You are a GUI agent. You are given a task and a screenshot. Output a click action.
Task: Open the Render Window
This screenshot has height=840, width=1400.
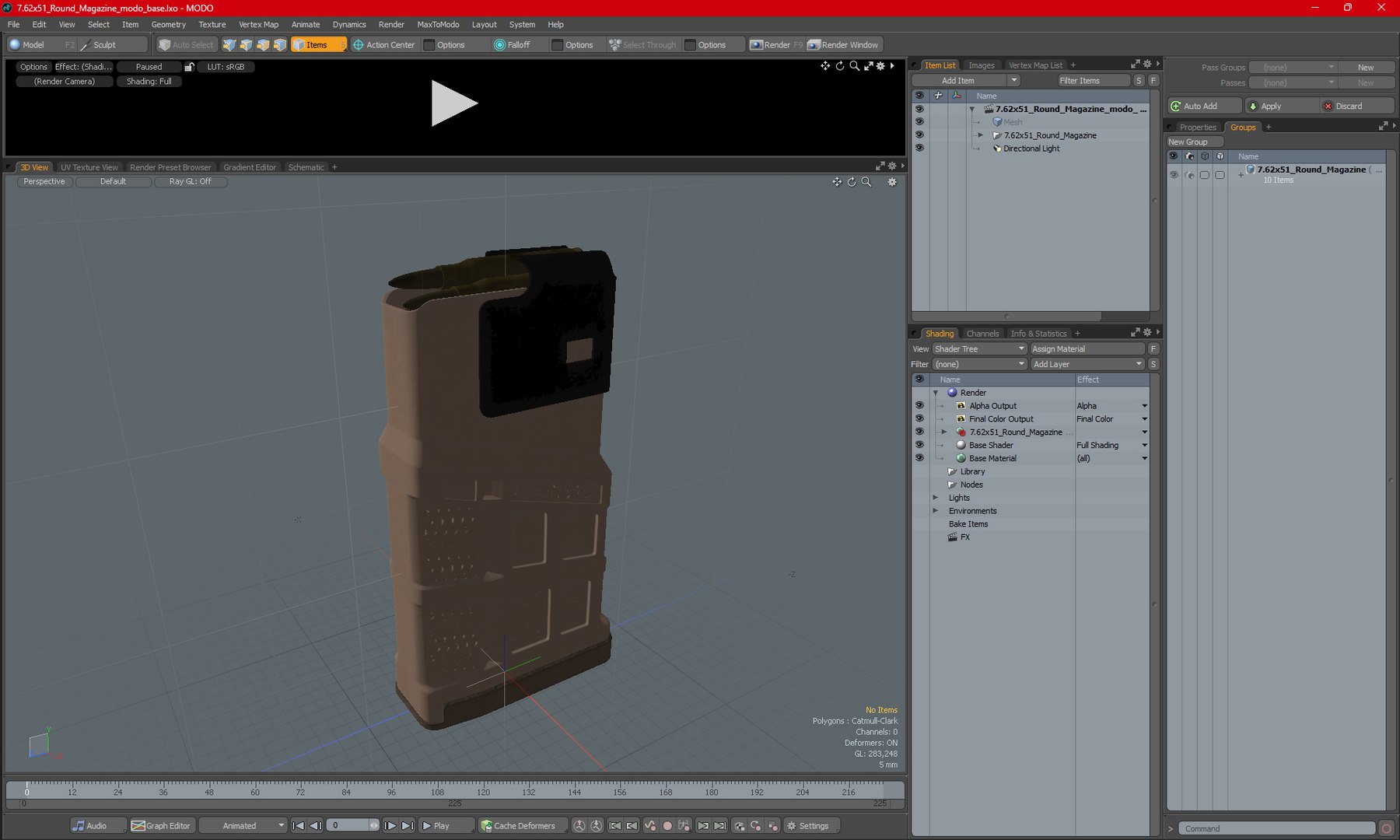(x=843, y=45)
